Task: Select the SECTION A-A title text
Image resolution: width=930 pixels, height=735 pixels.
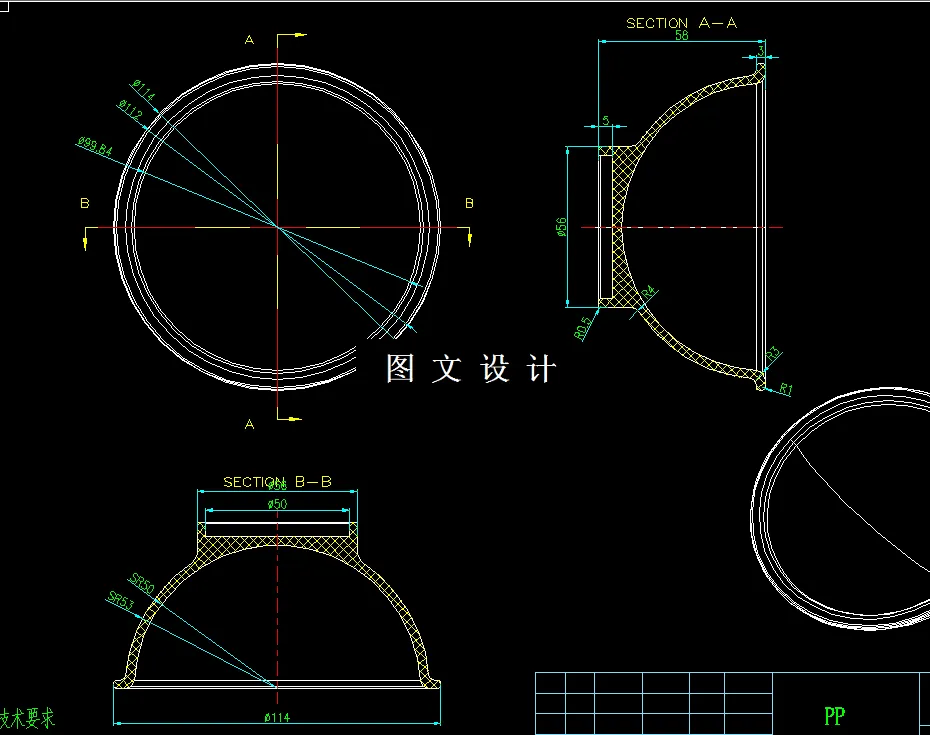Action: point(681,23)
